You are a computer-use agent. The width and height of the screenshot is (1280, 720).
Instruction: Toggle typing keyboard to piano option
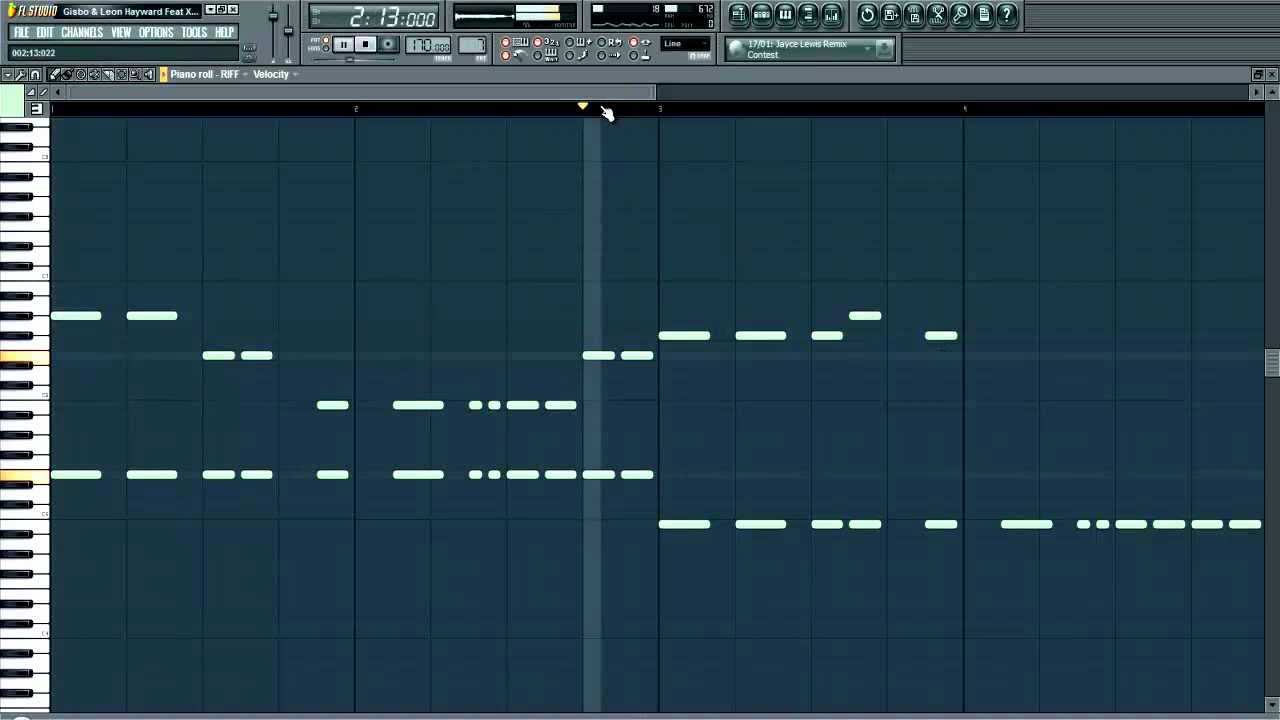click(512, 42)
